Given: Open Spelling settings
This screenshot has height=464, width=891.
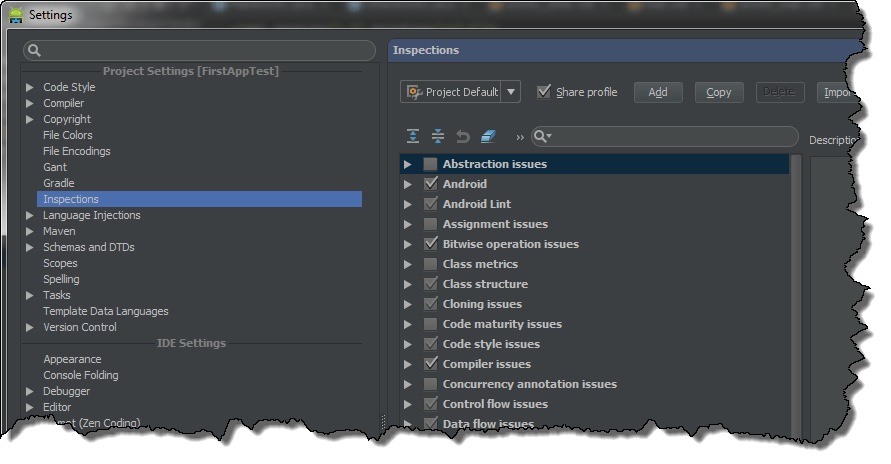Looking at the screenshot, I should tap(61, 279).
